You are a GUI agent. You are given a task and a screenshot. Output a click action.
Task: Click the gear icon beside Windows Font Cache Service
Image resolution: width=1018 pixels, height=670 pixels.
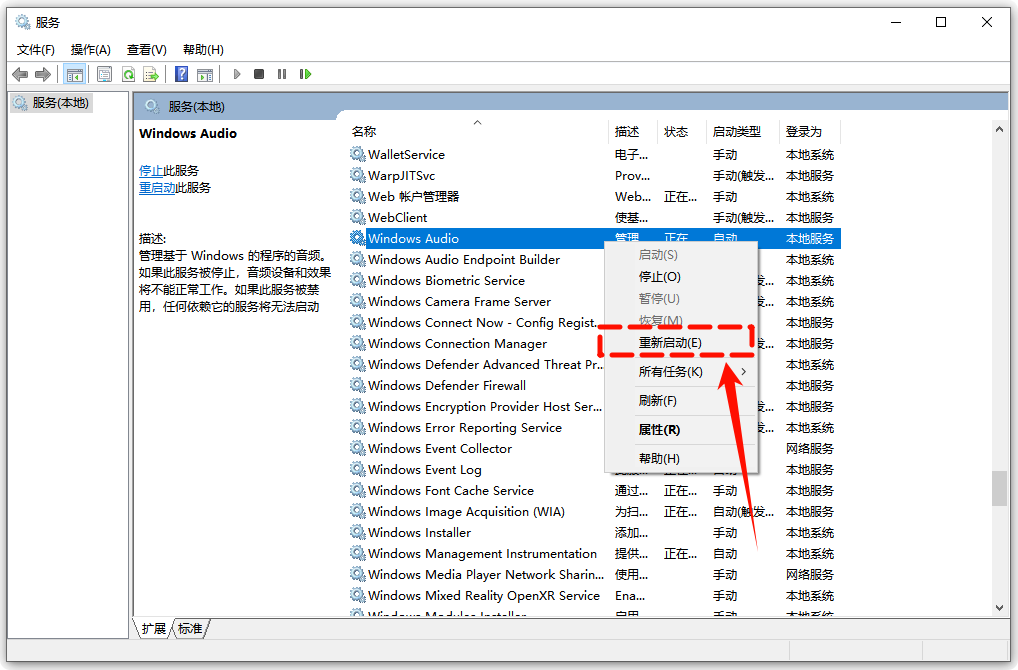point(358,490)
